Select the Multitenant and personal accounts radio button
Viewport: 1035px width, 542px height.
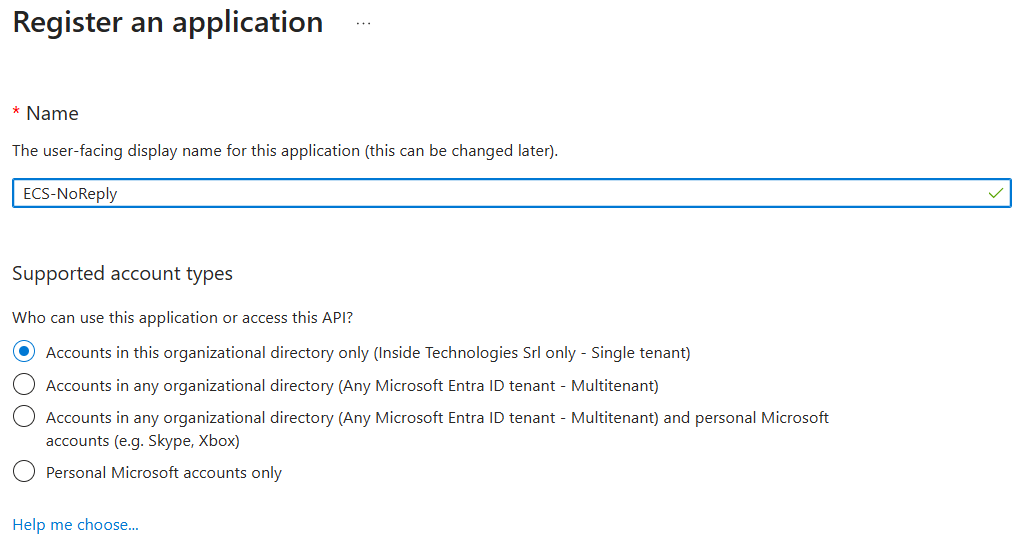tap(25, 417)
